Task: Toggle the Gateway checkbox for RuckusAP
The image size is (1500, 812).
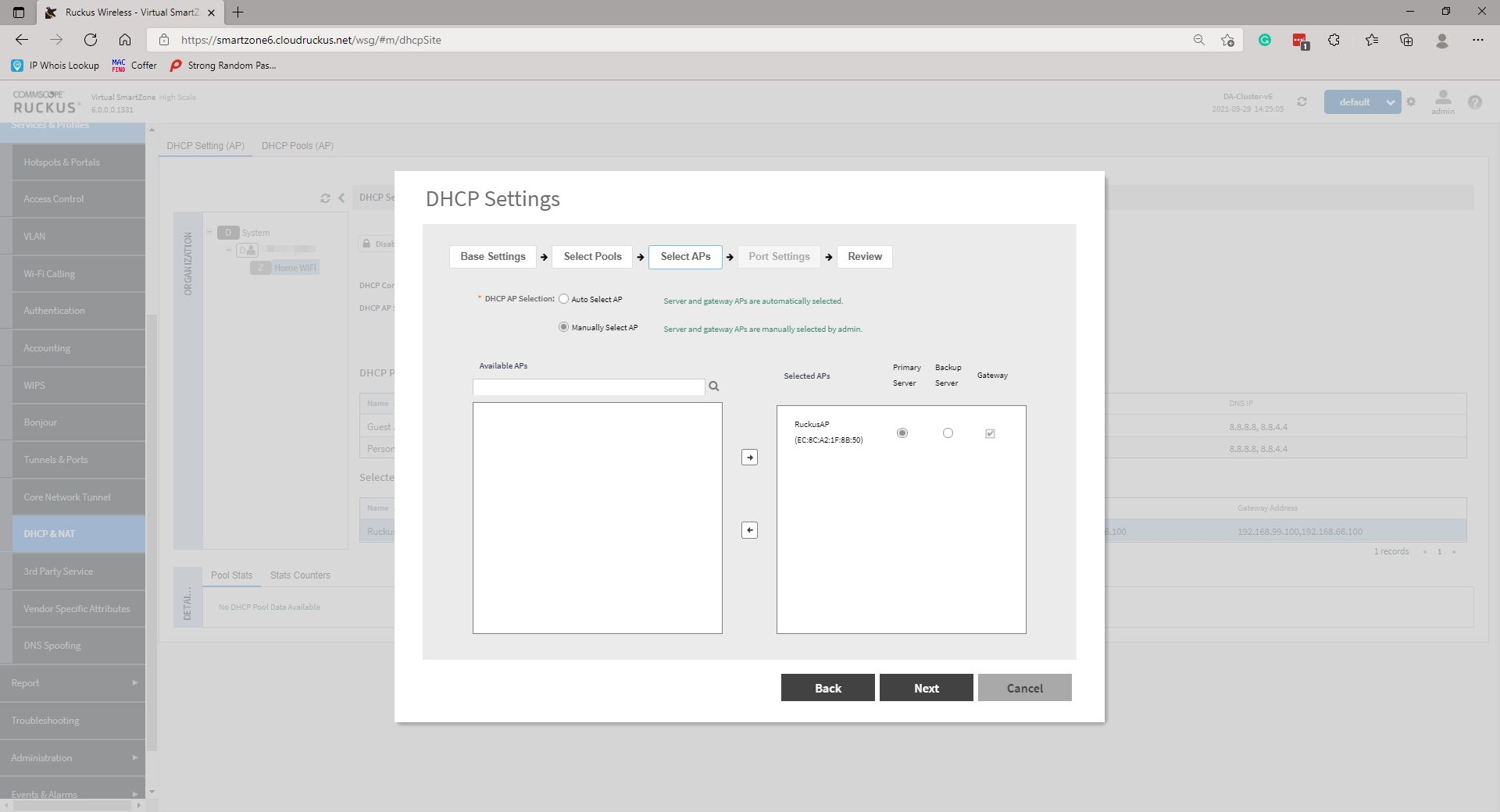Action: tap(990, 433)
